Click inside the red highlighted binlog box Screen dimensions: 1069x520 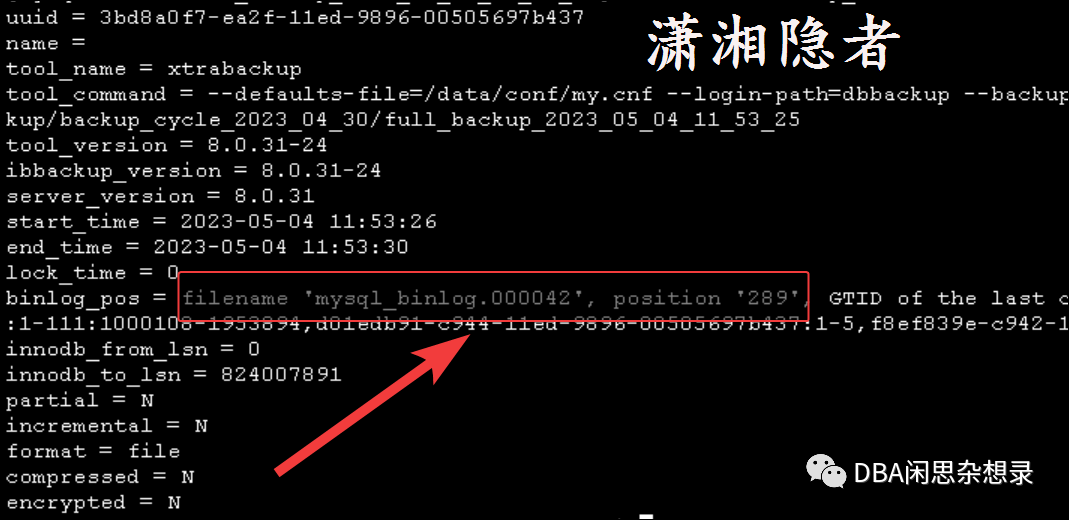[x=494, y=296]
